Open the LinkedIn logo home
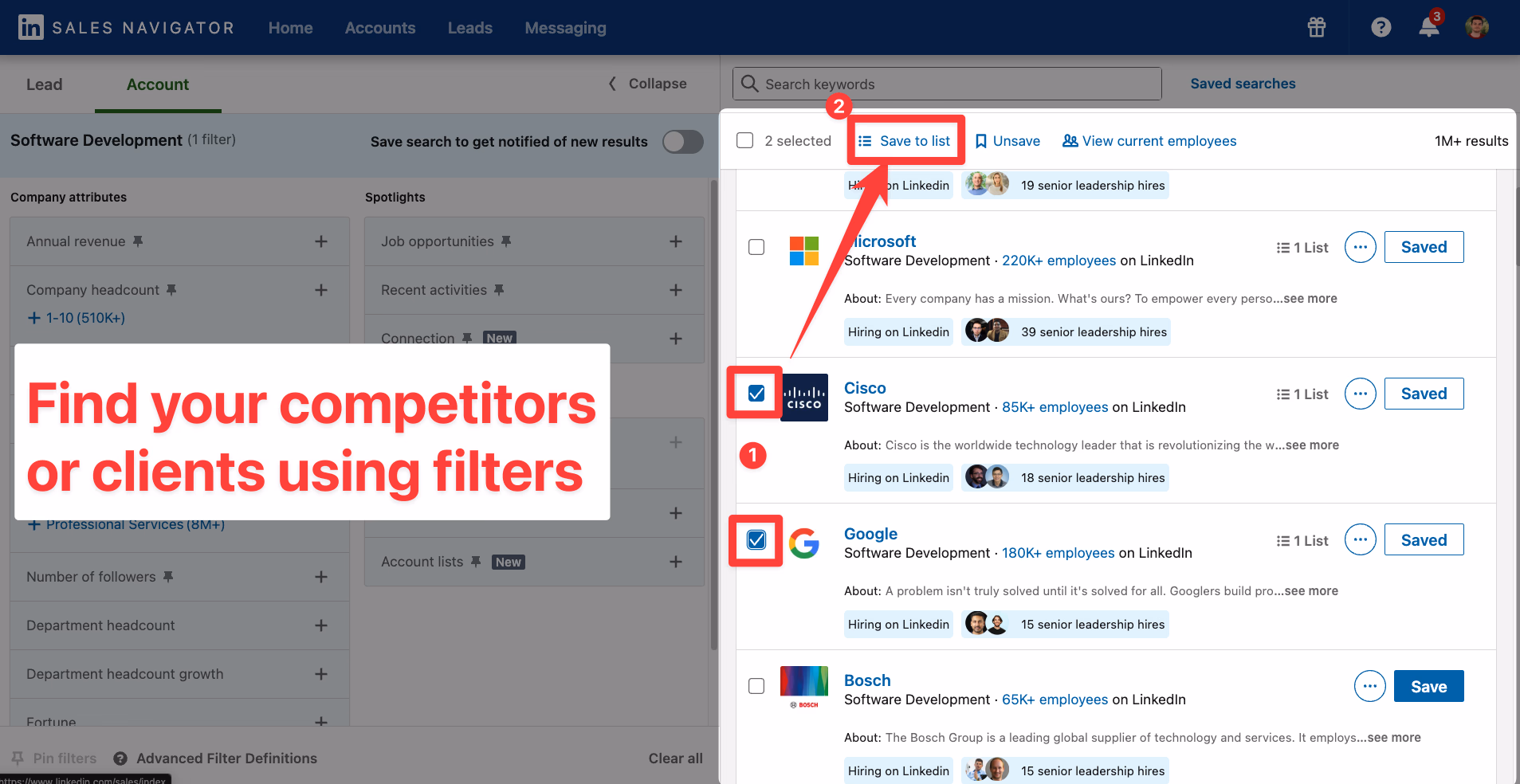 click(31, 28)
